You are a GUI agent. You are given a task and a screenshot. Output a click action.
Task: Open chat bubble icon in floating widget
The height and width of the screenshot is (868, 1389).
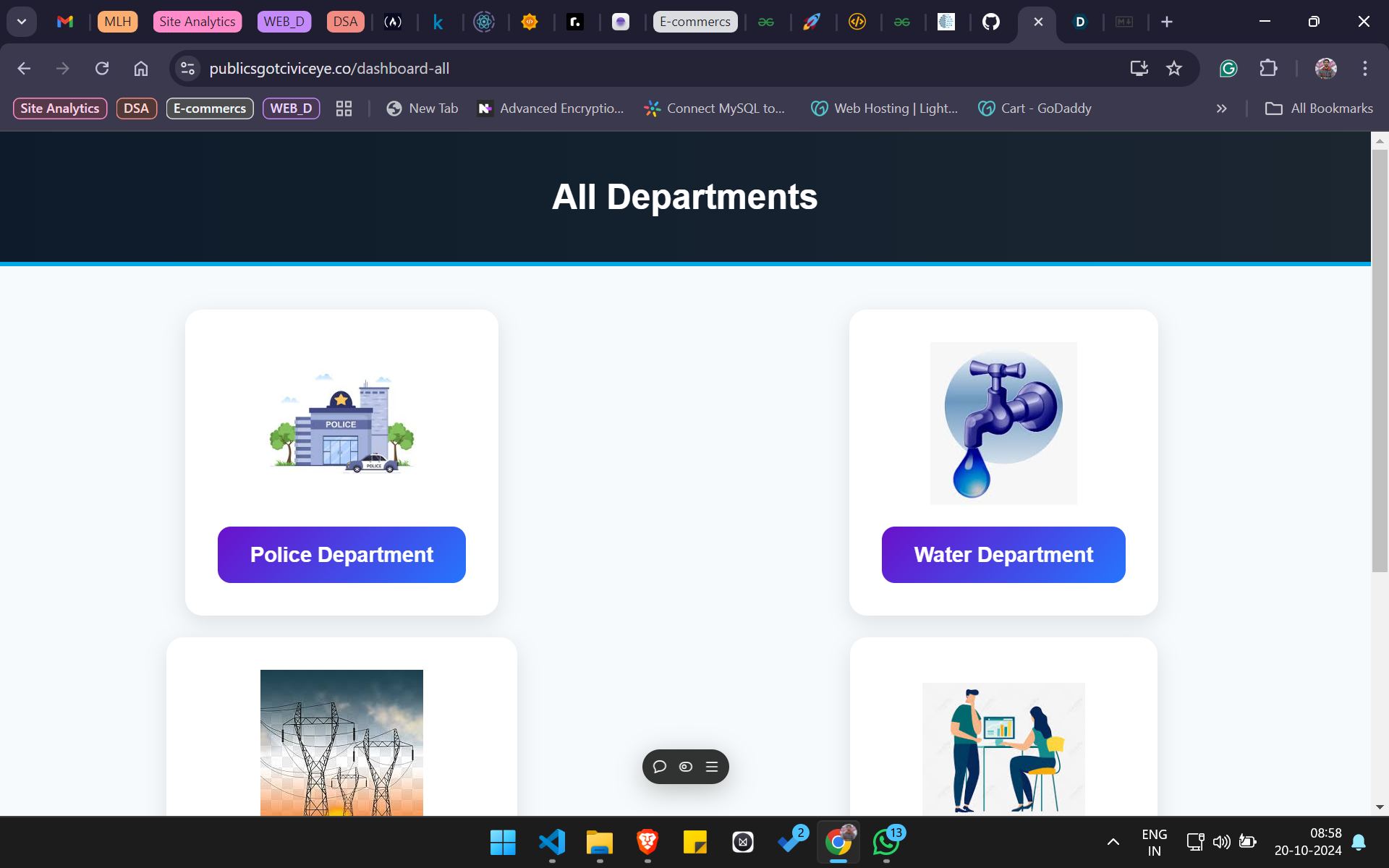click(659, 767)
